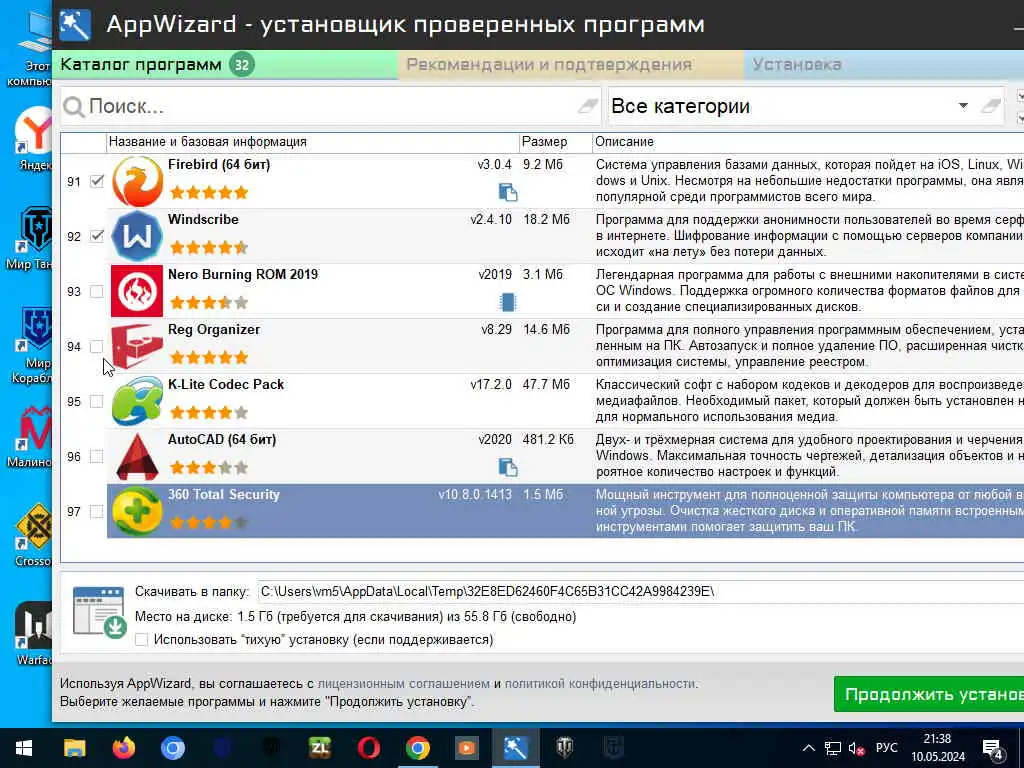Open Yandex browser desktop shortcut
The image size is (1024, 768).
pyautogui.click(x=34, y=138)
